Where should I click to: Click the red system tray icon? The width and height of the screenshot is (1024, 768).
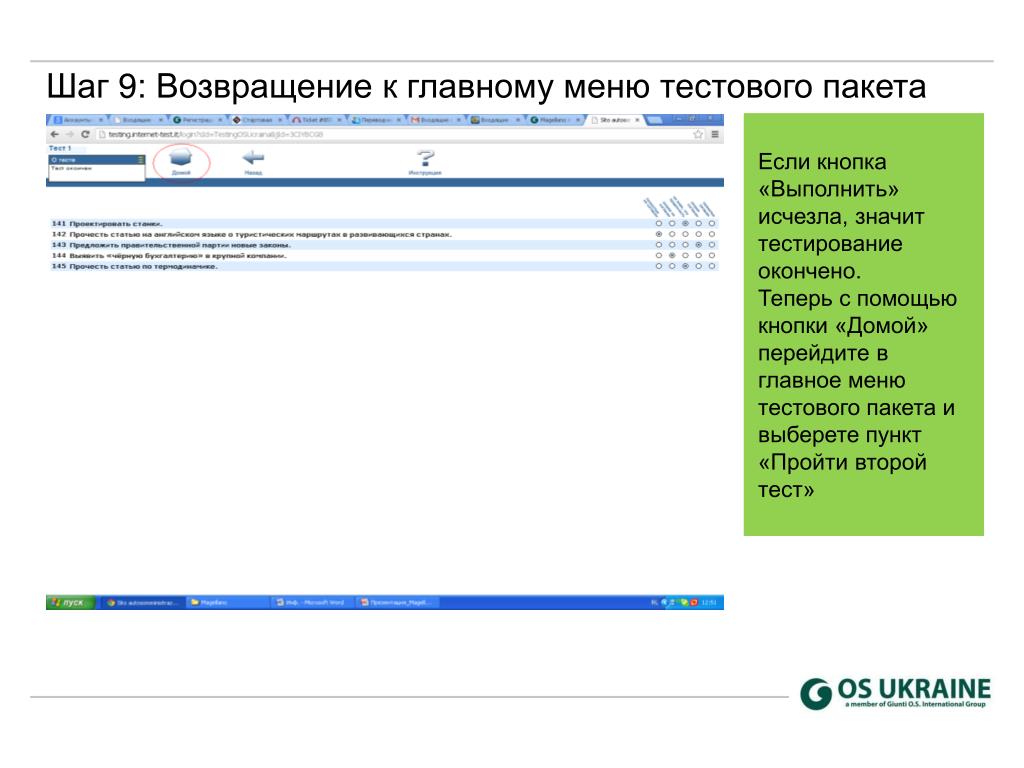click(694, 602)
